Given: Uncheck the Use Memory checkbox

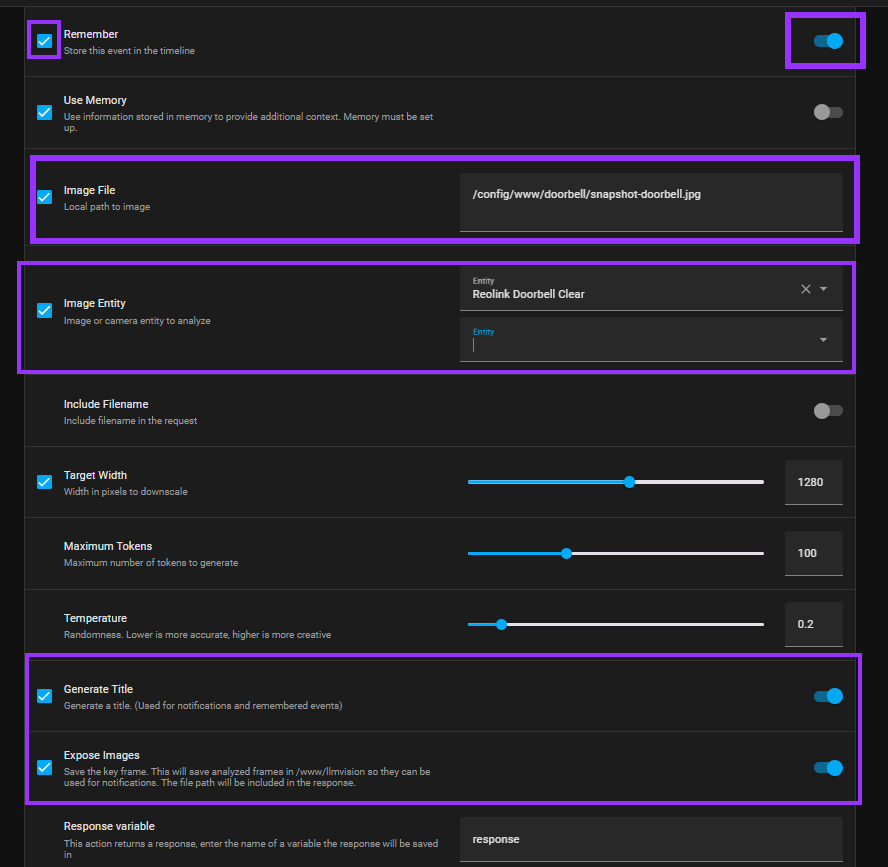Looking at the screenshot, I should click(44, 112).
